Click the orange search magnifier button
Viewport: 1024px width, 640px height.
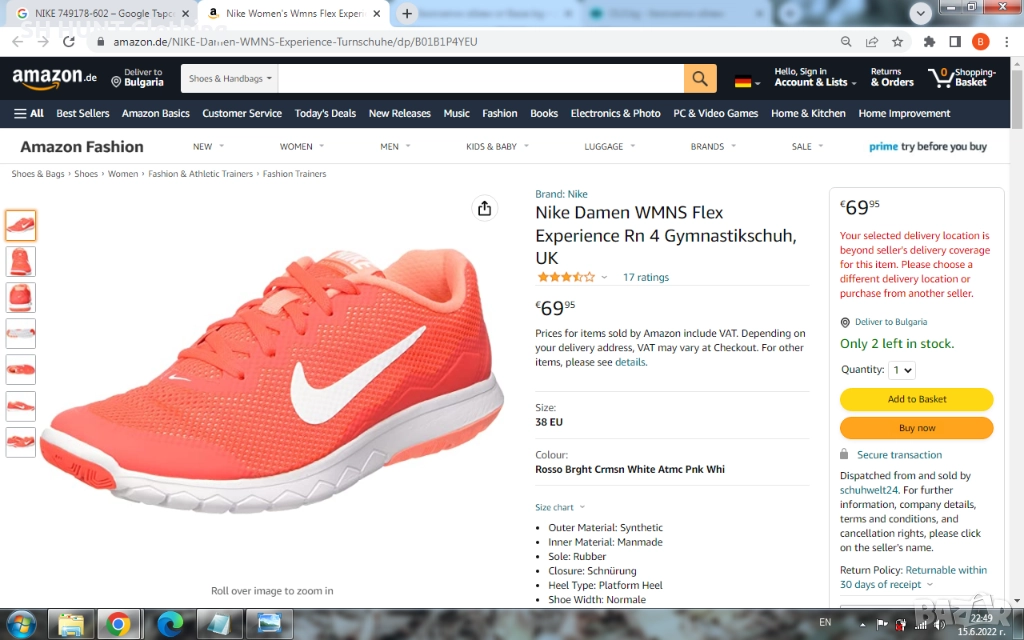click(699, 79)
